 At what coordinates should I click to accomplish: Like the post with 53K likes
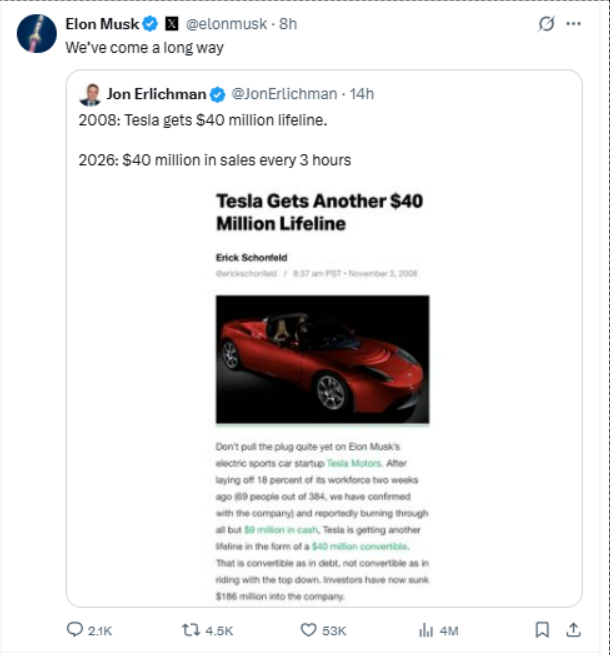coord(309,630)
